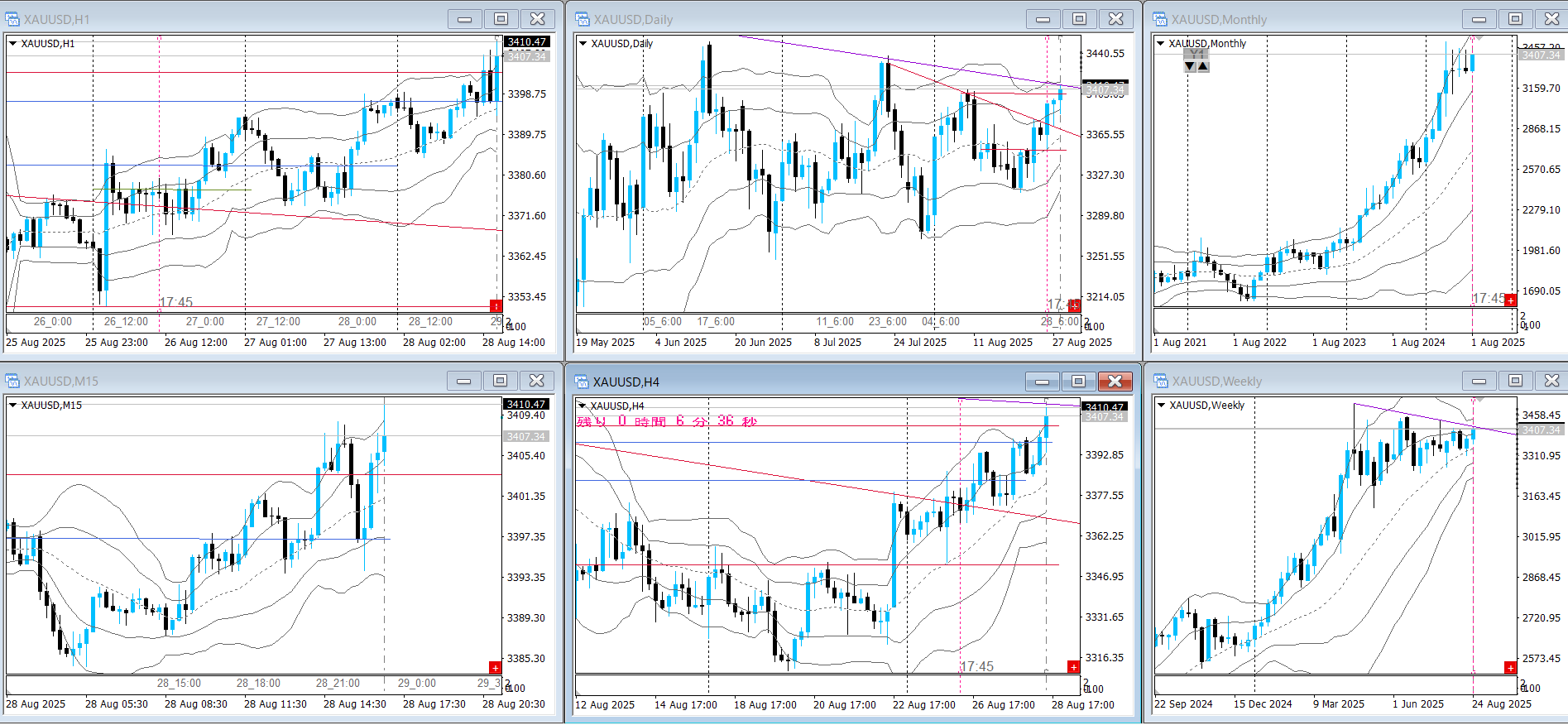This screenshot has height=725, width=1568.
Task: Minimize the XAUUSD,M15 chart window
Action: (464, 381)
